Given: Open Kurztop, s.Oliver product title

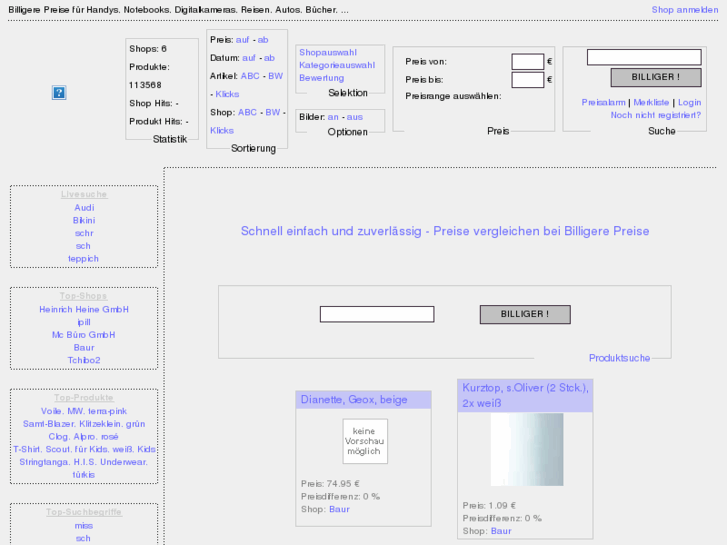Looking at the screenshot, I should point(525,395).
